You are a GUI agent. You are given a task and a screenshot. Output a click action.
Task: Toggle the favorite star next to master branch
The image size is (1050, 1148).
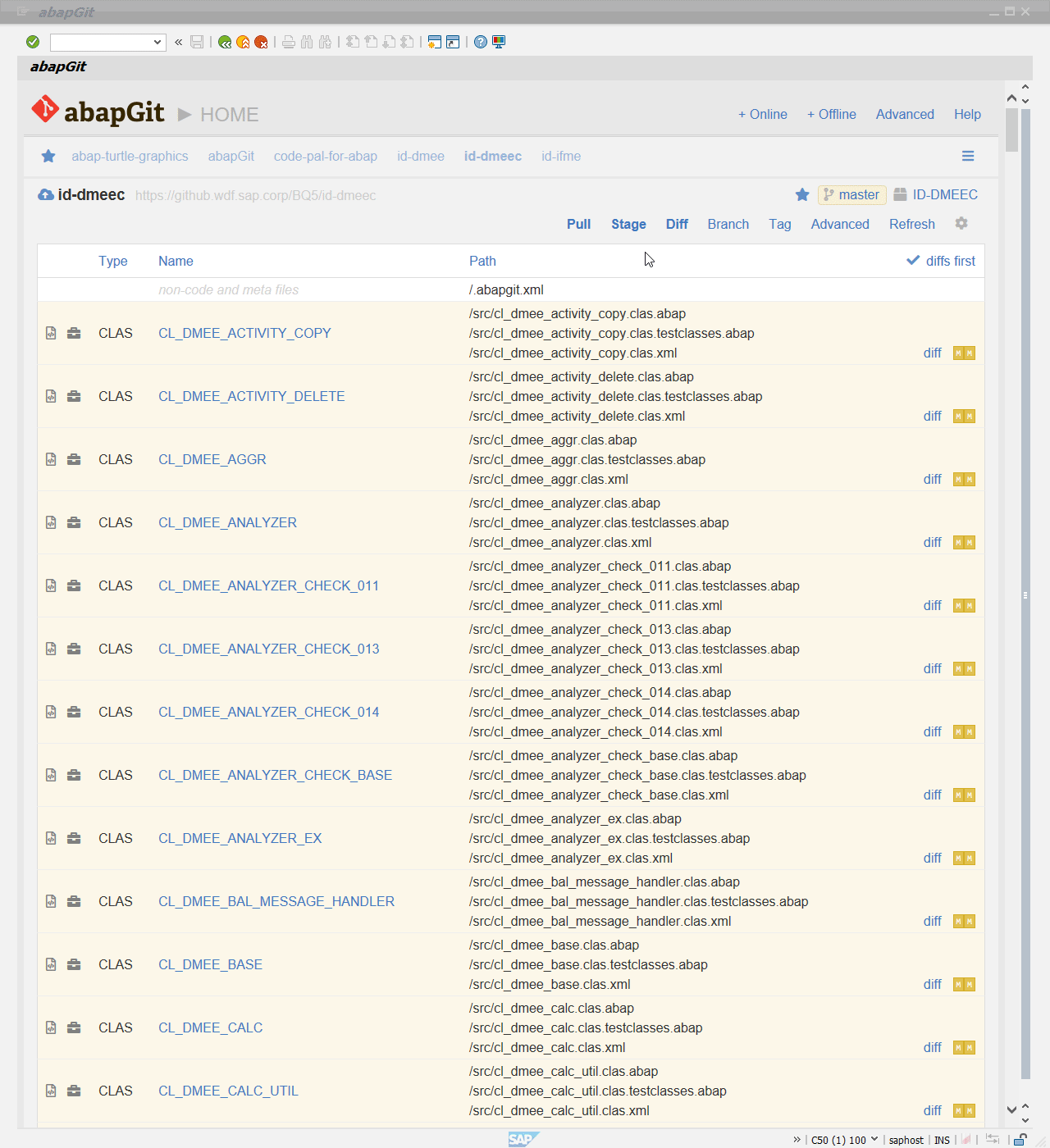click(801, 194)
